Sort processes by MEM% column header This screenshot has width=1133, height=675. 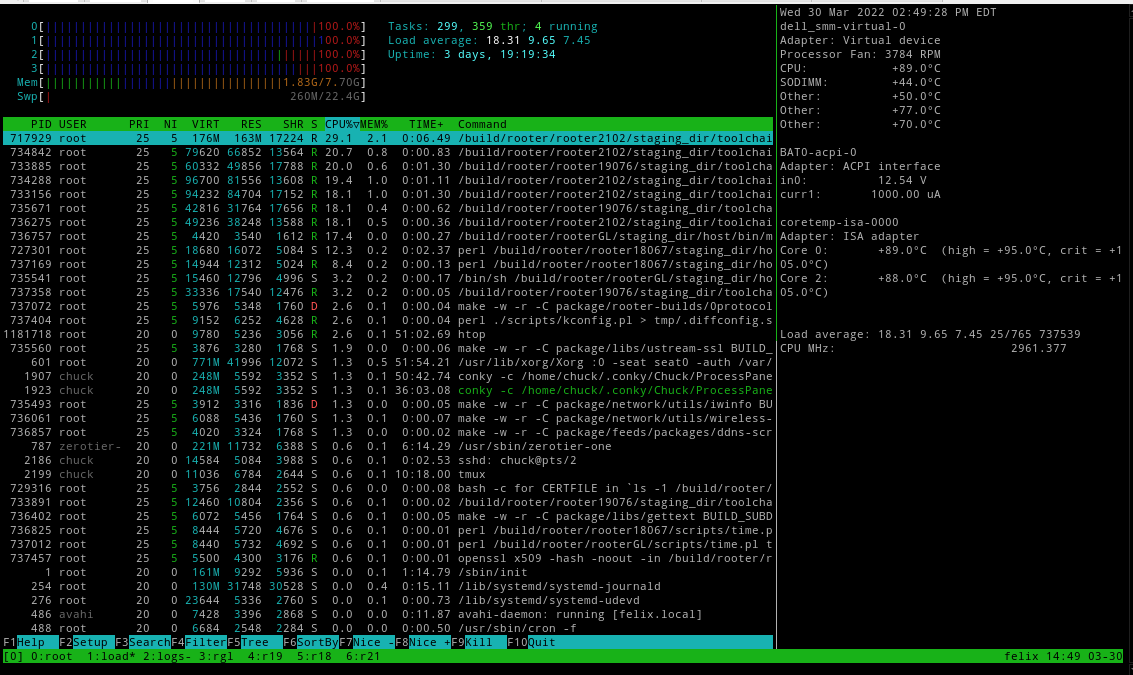(373, 124)
